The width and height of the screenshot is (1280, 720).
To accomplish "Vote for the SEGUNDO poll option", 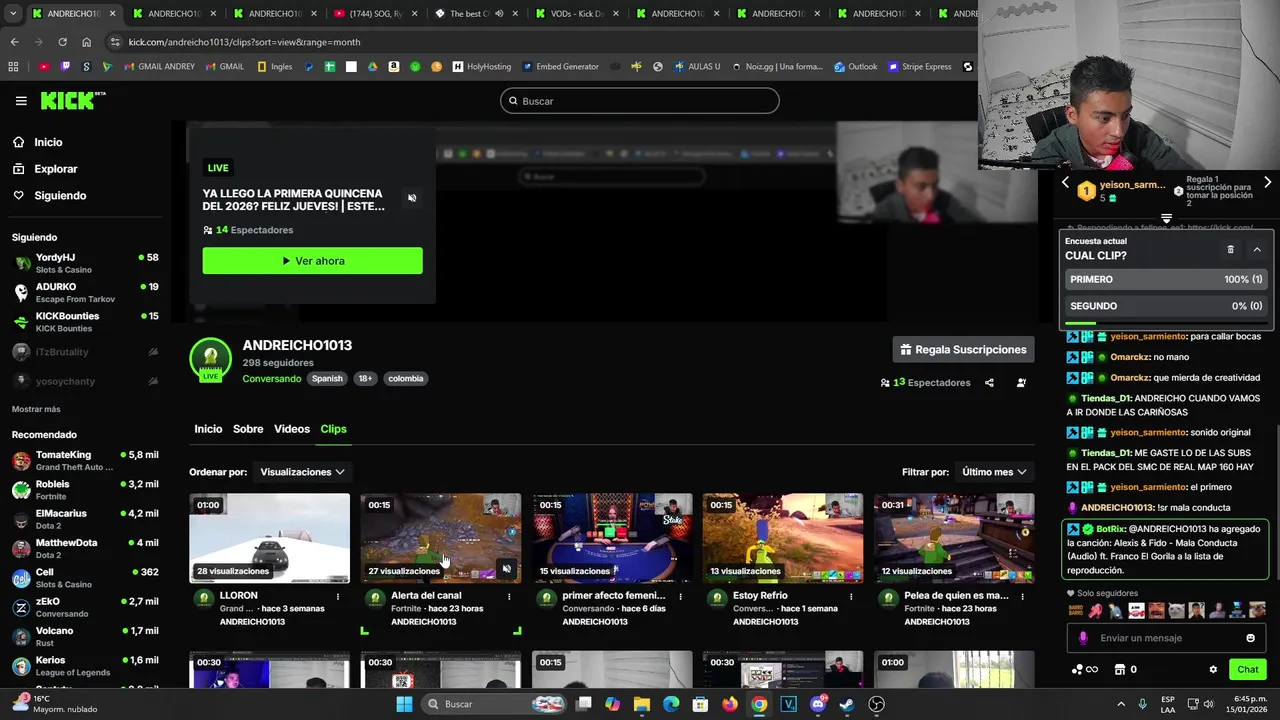I will point(1166,306).
